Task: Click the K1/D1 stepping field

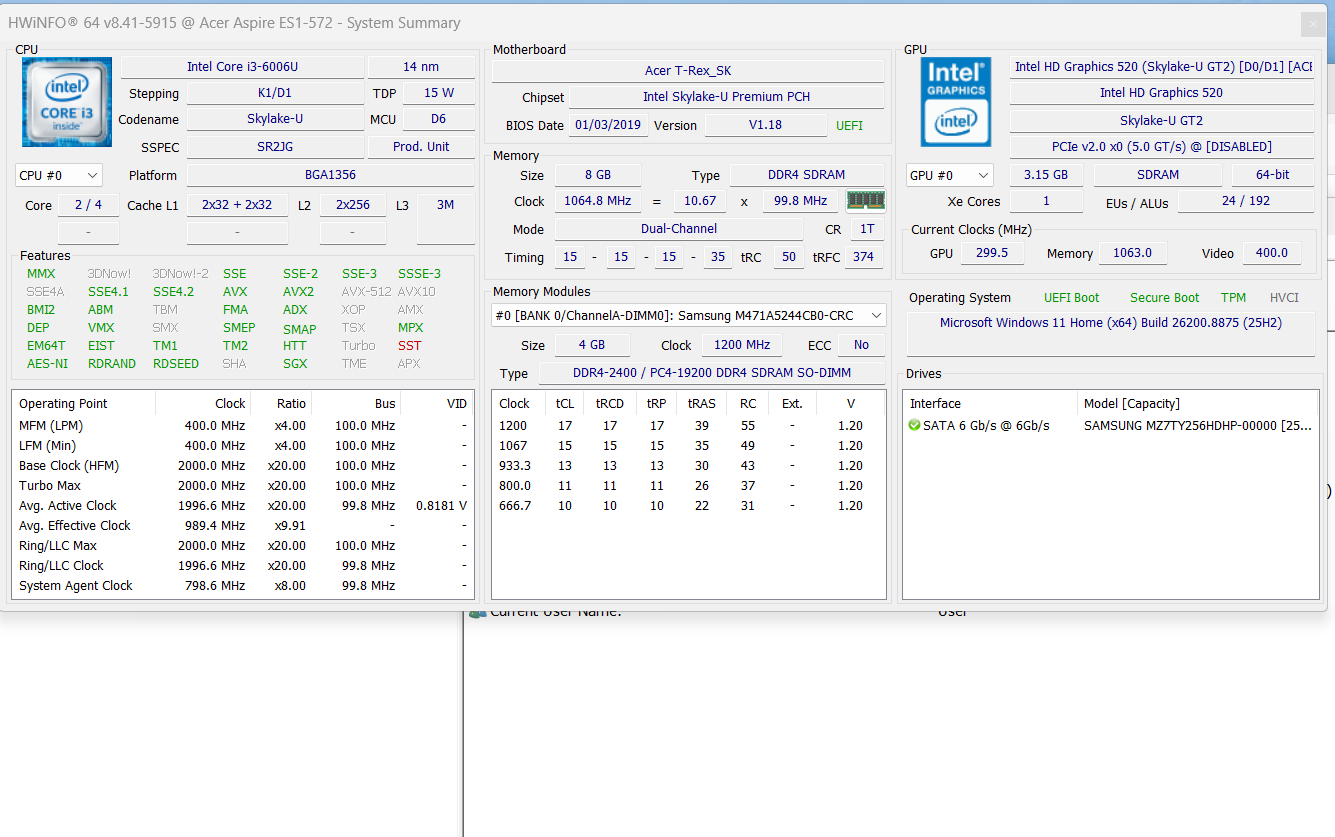Action: coord(275,93)
